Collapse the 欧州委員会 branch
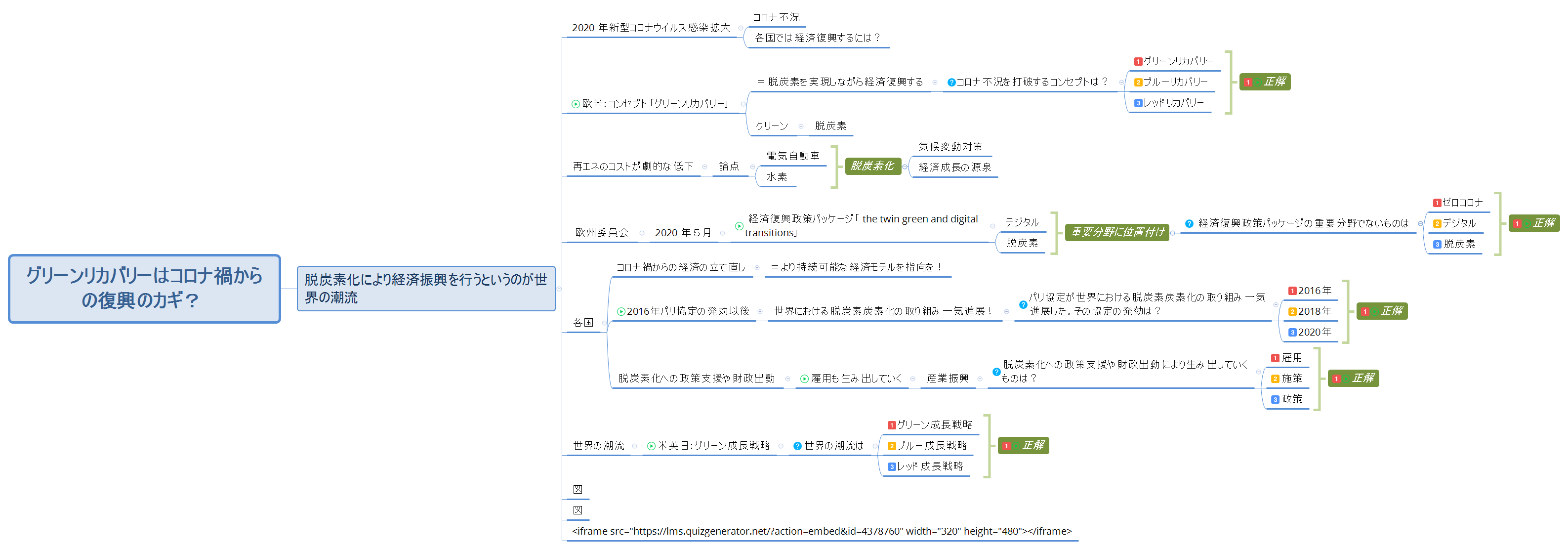The height and width of the screenshot is (549, 1568). [x=642, y=233]
